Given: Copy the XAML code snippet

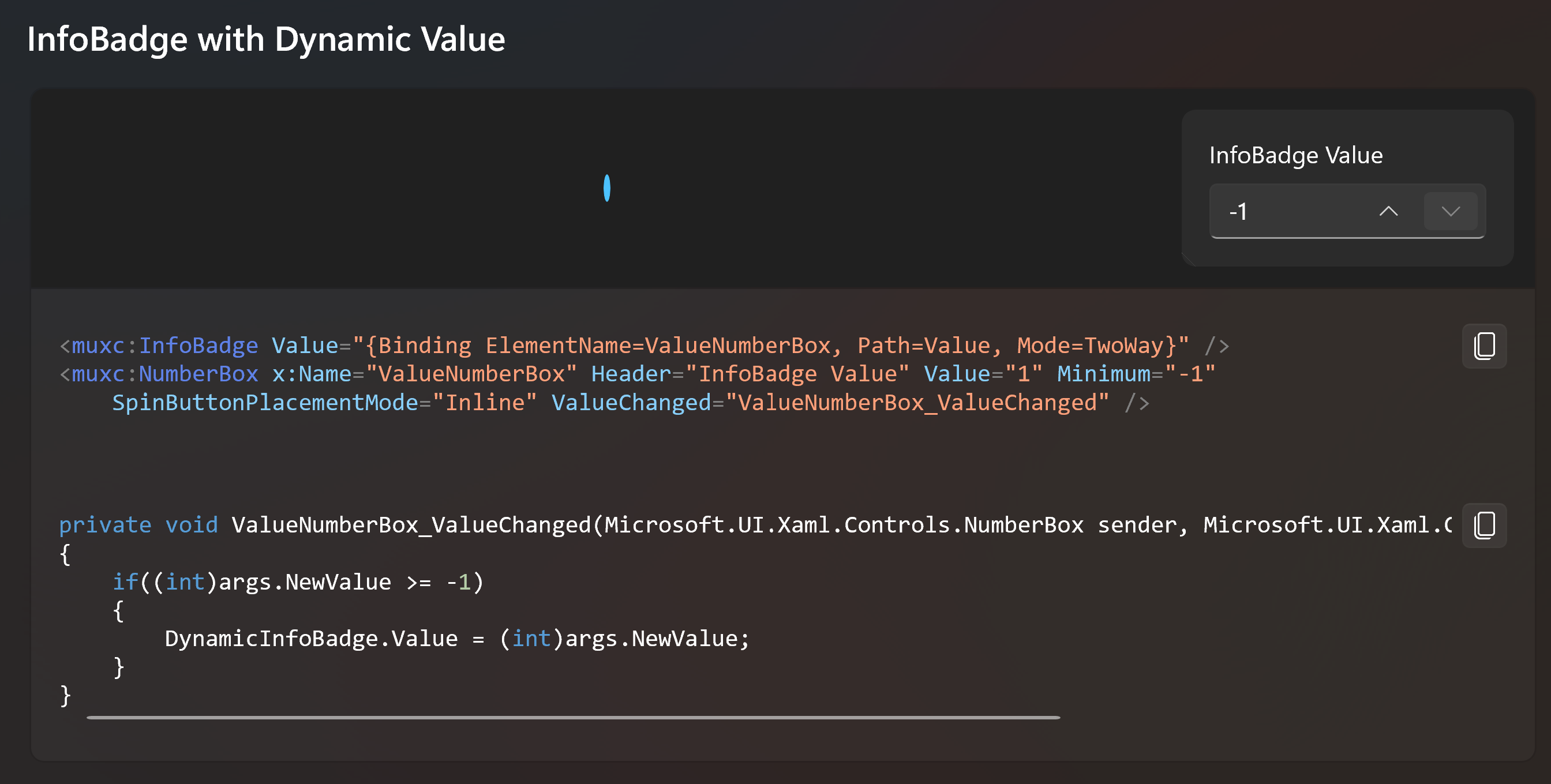Looking at the screenshot, I should point(1484,346).
